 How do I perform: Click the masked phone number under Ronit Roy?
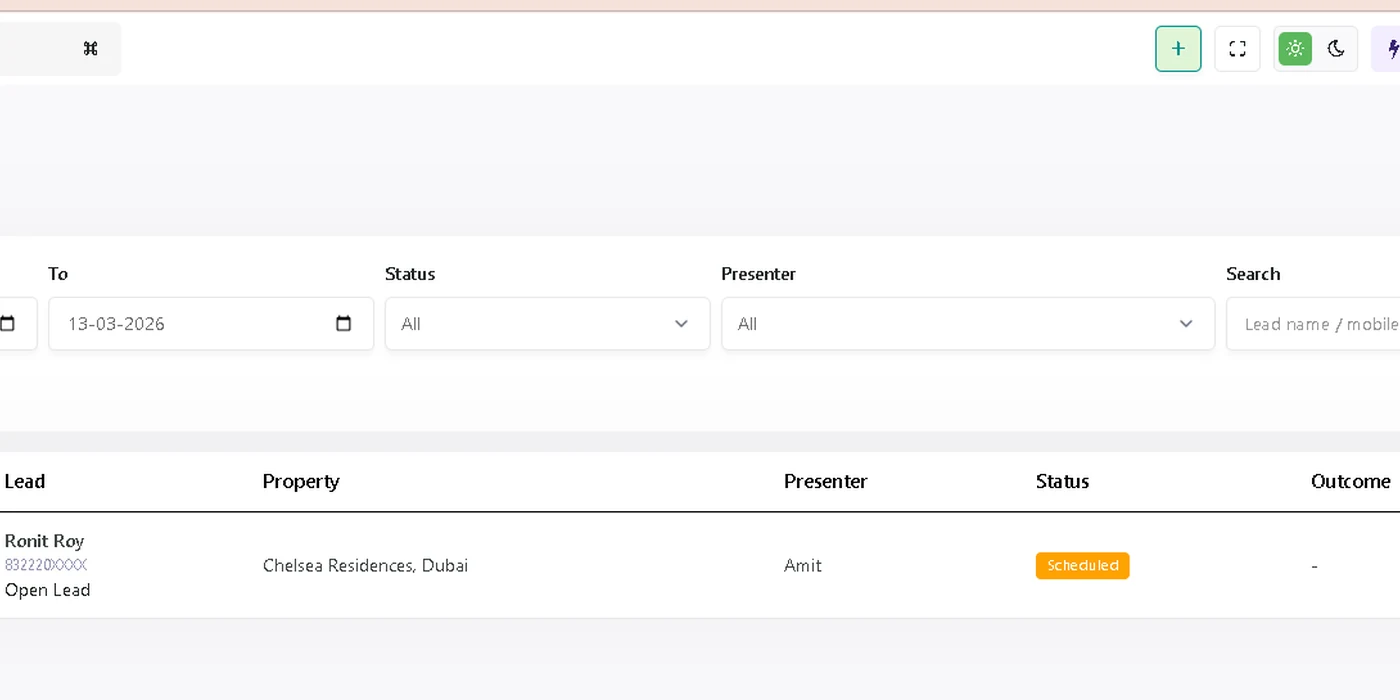(x=46, y=565)
